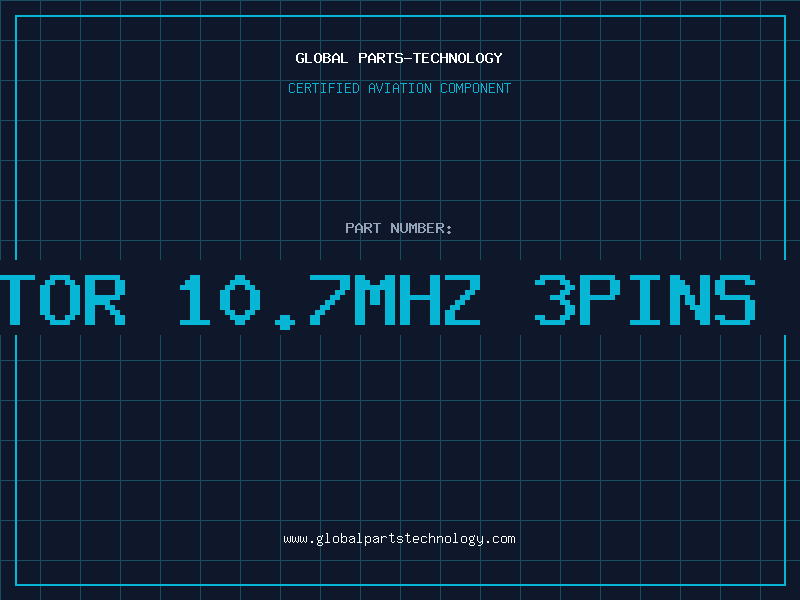The height and width of the screenshot is (600, 800).
Task: Click the word CERTIFIED in the subtitle
Action: 324,88
